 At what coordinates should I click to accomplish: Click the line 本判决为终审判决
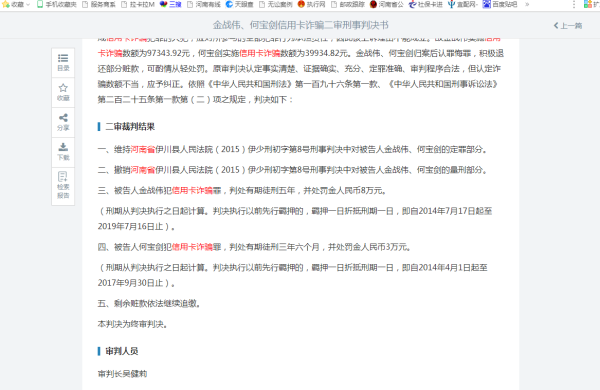pyautogui.click(x=133, y=324)
